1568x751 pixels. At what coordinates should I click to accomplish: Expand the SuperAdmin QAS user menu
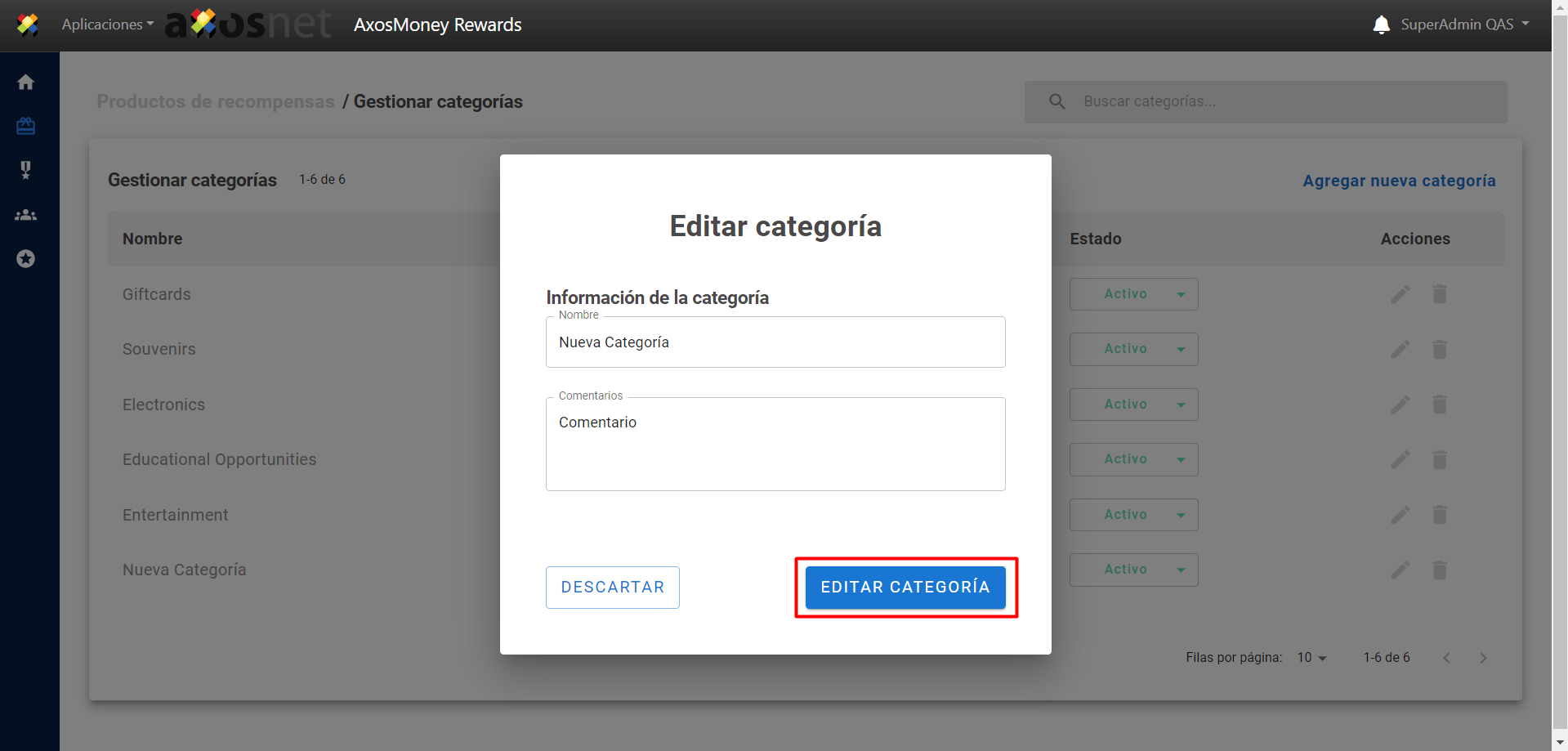pos(1464,25)
